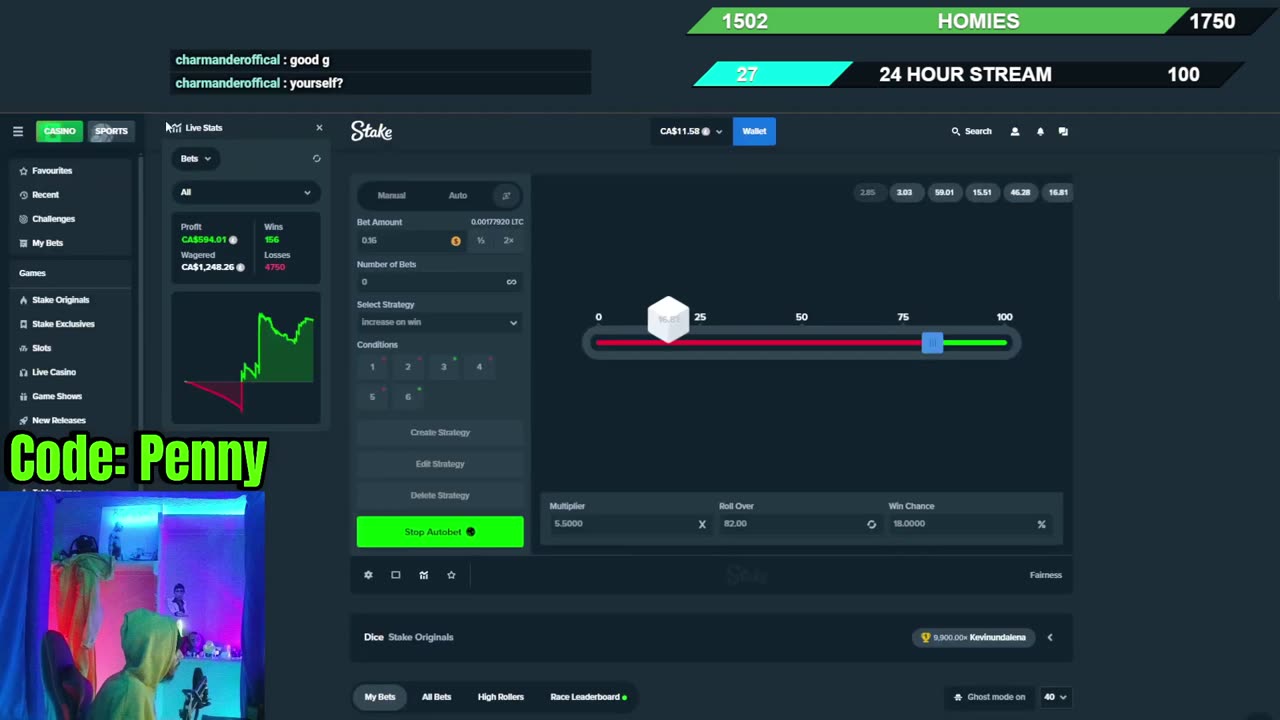The width and height of the screenshot is (1280, 720).
Task: Open the Wallet
Action: [x=754, y=131]
